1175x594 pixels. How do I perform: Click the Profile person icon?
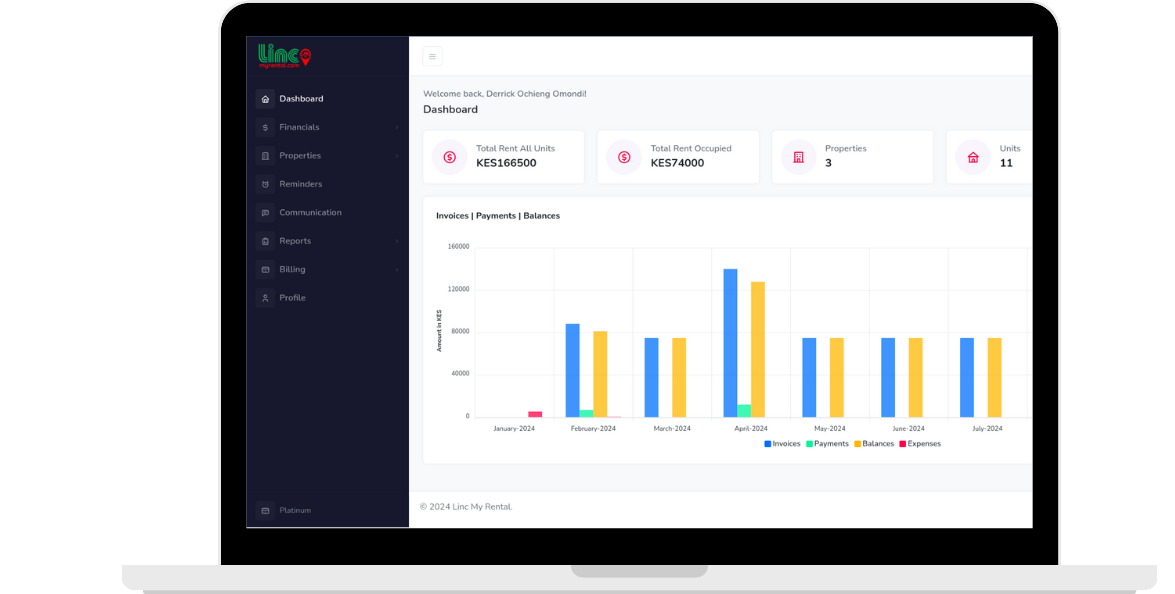[265, 298]
